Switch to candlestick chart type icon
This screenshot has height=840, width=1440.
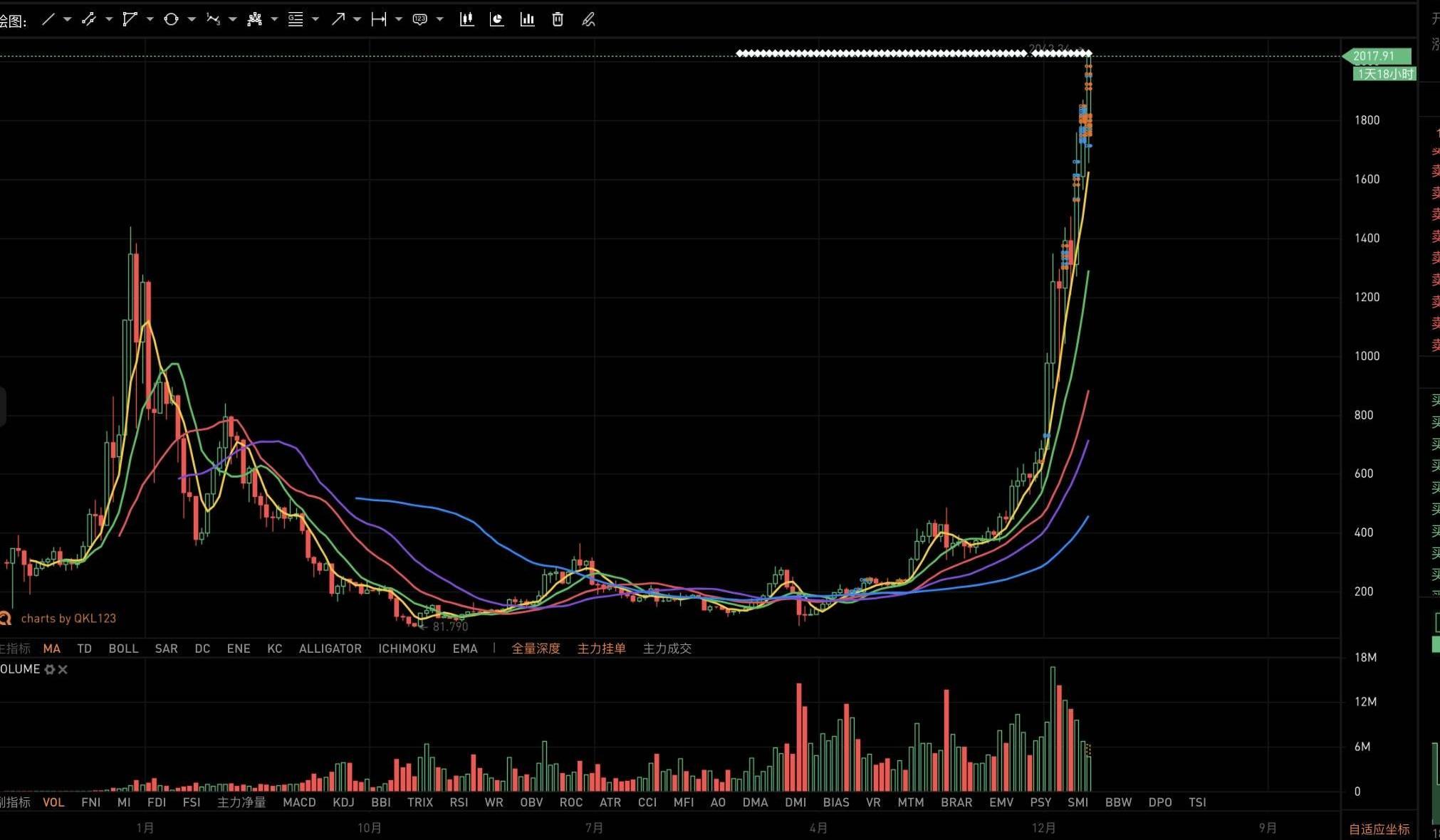[x=466, y=20]
